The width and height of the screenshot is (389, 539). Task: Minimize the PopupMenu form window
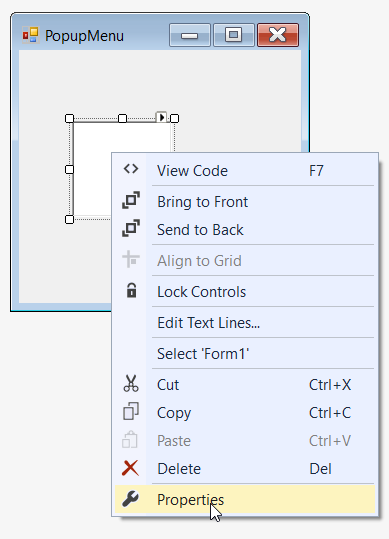pos(190,35)
